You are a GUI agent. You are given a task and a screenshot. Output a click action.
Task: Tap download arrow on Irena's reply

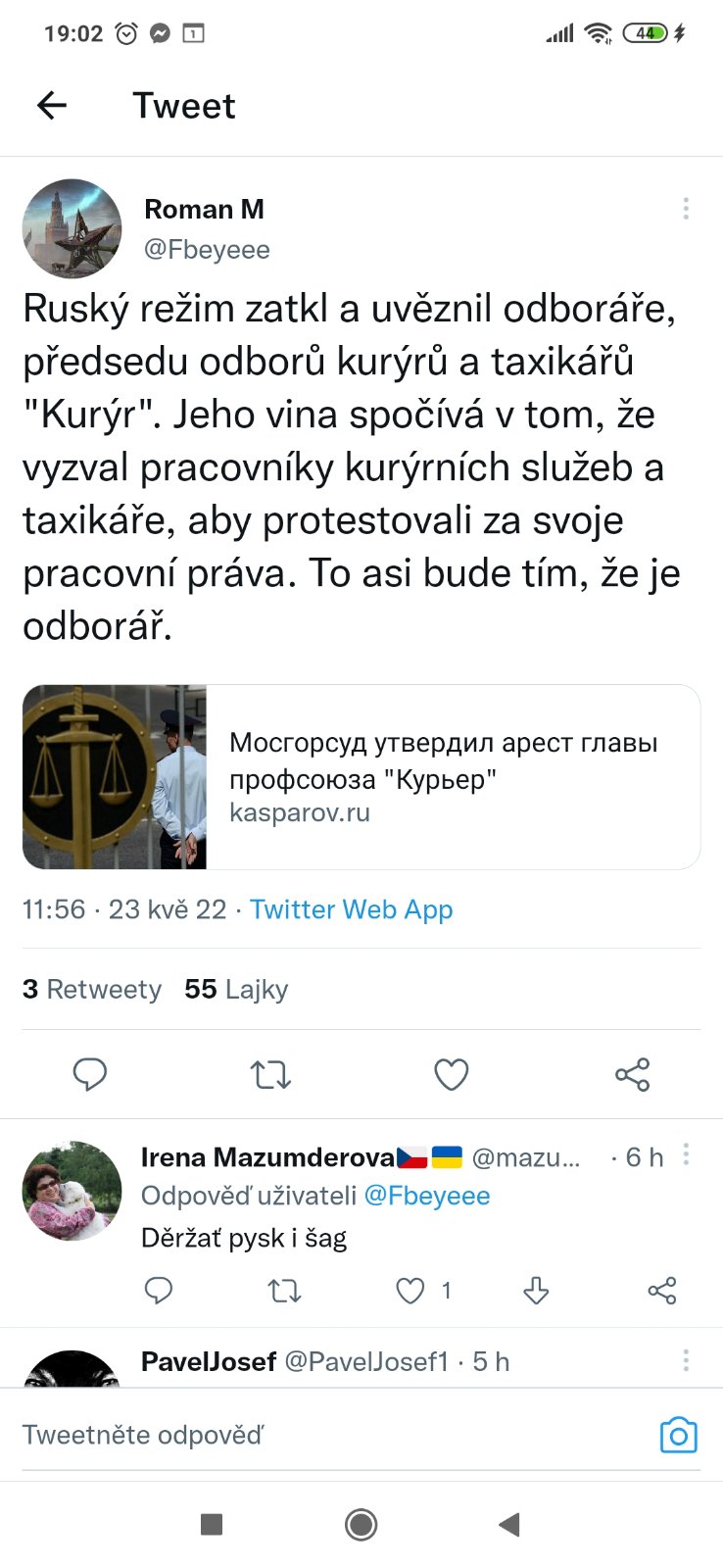tap(536, 1291)
